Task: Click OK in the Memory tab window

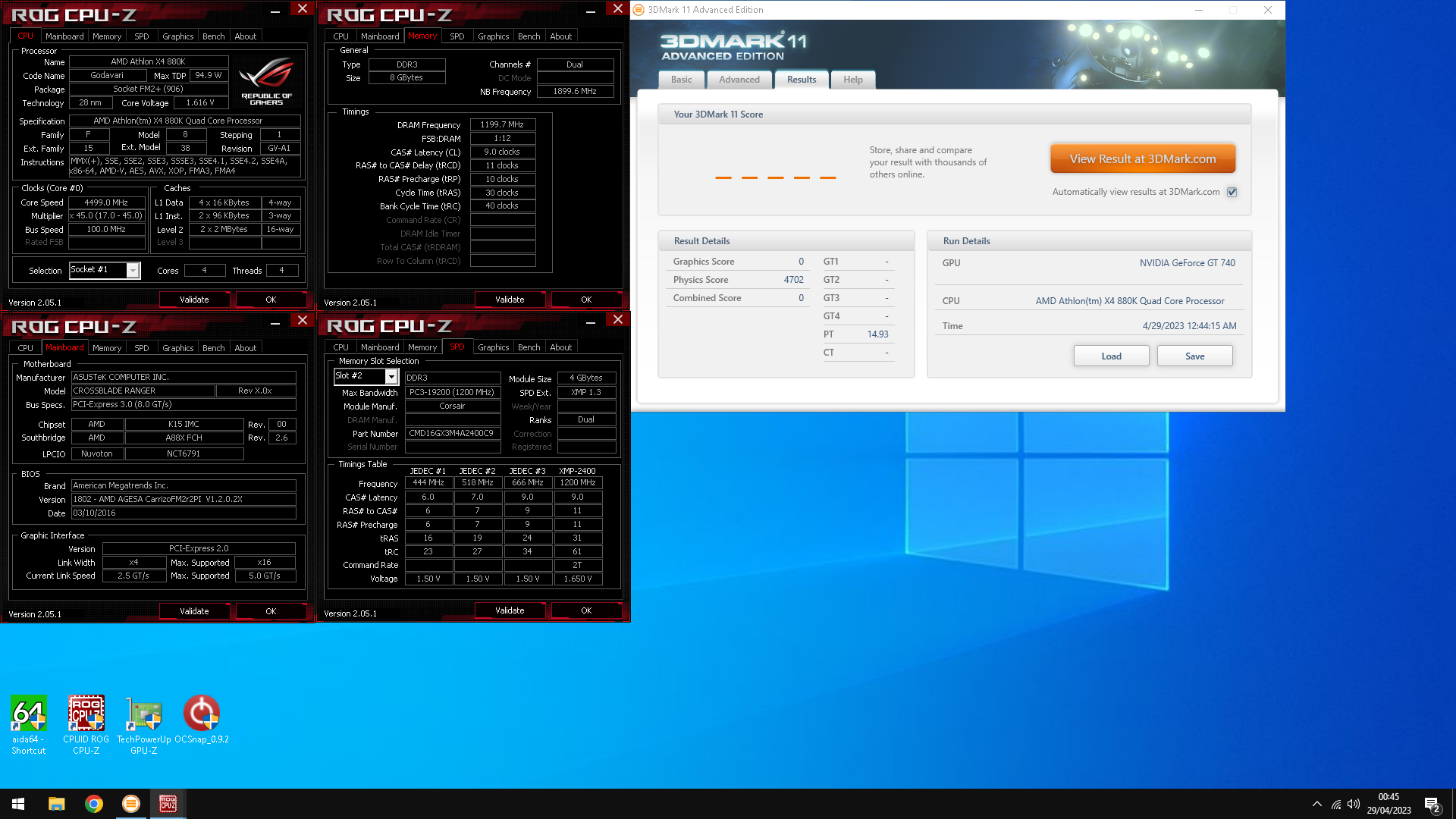Action: tap(586, 300)
